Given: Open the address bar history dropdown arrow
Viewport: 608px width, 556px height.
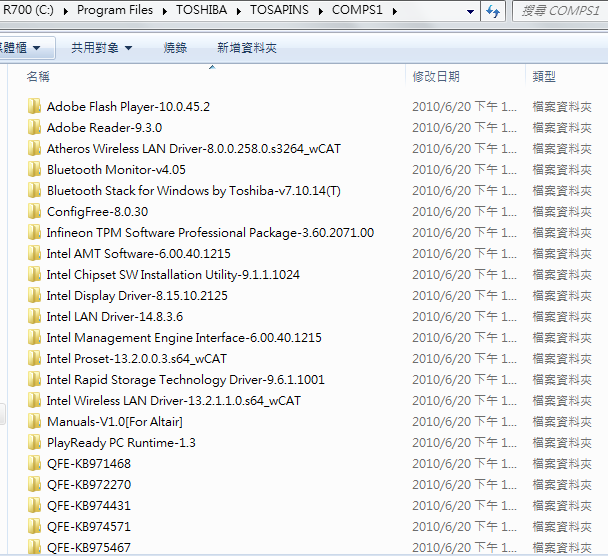Looking at the screenshot, I should (x=470, y=12).
